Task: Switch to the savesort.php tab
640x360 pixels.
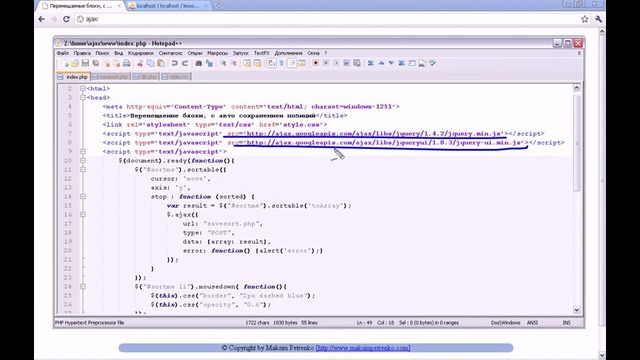Action: pos(111,77)
